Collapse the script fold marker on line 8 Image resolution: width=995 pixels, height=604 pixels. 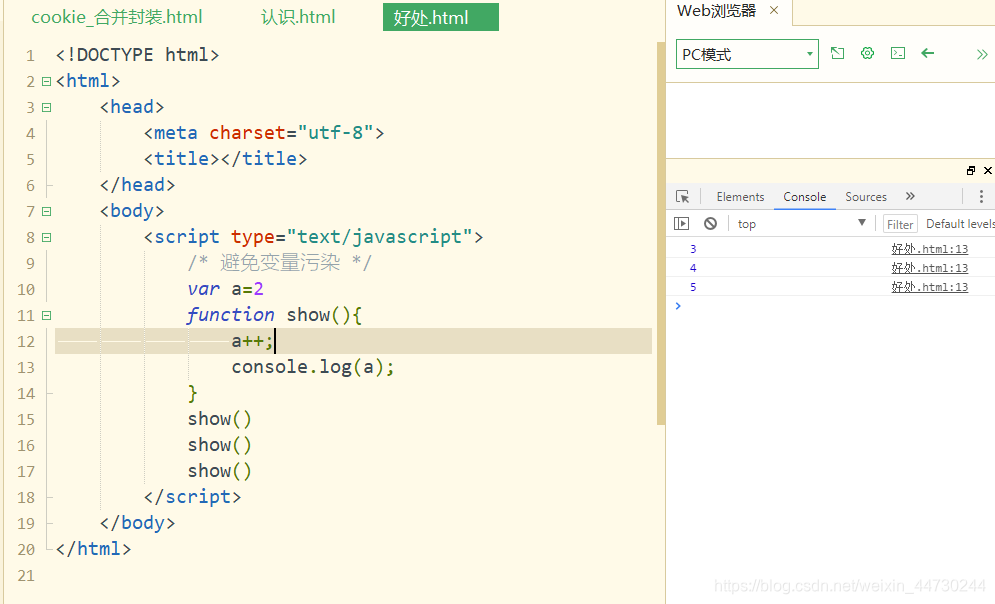tap(46, 237)
